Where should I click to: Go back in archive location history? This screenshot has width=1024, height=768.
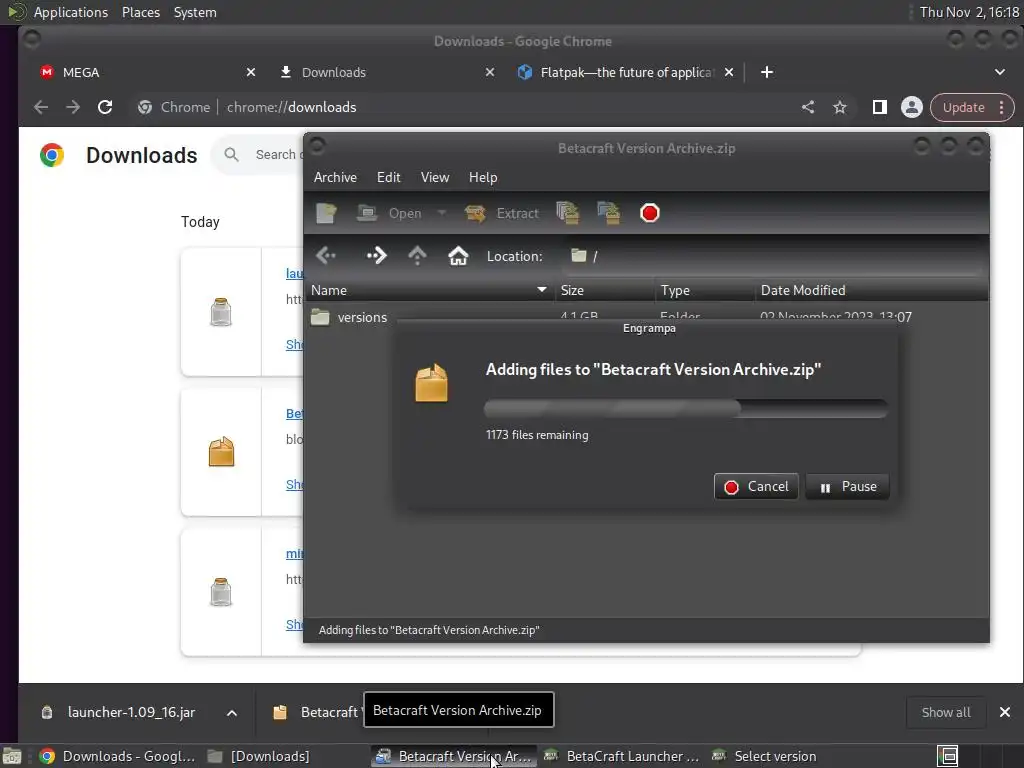pos(326,255)
